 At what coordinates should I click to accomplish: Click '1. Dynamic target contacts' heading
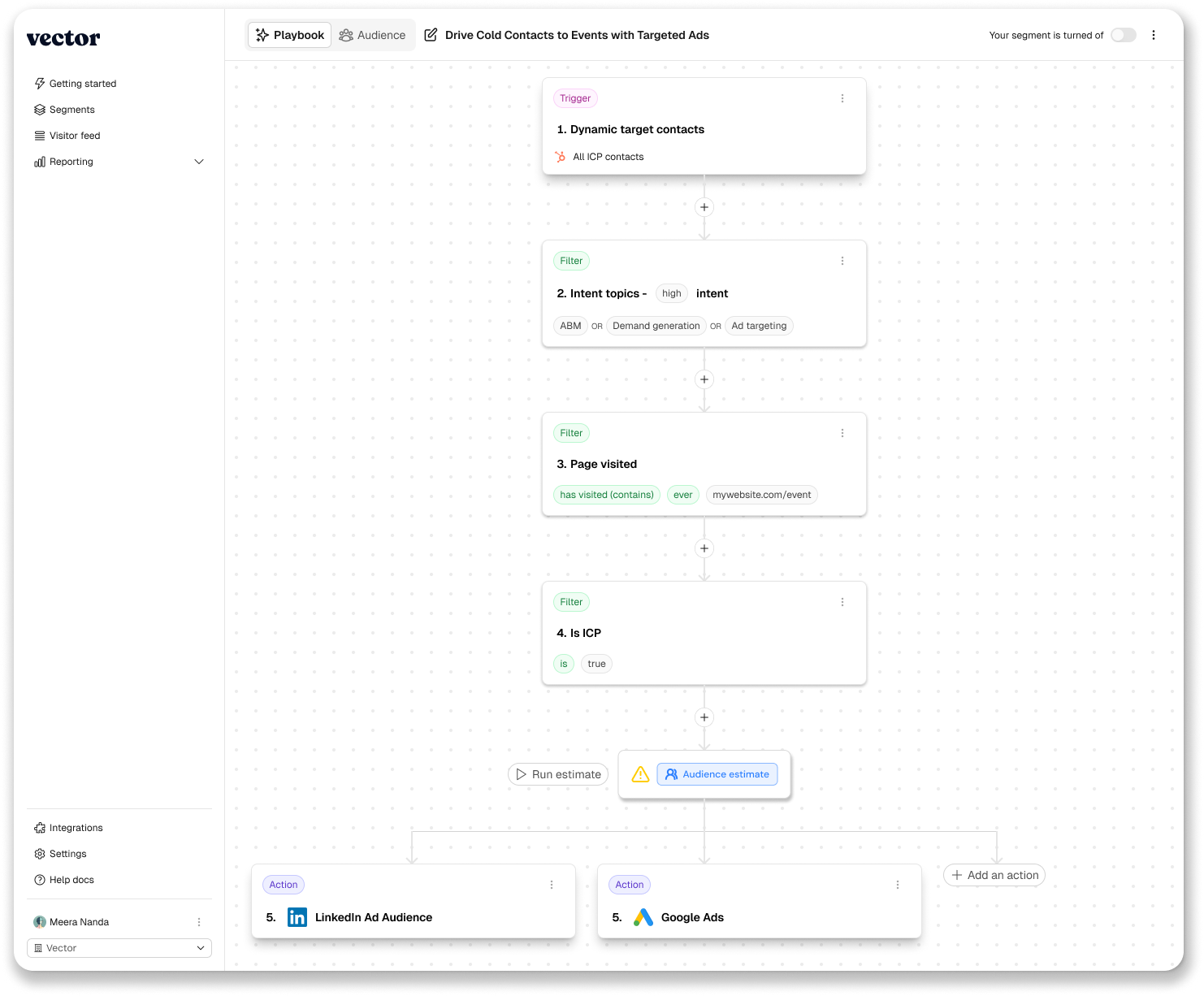[x=630, y=129]
